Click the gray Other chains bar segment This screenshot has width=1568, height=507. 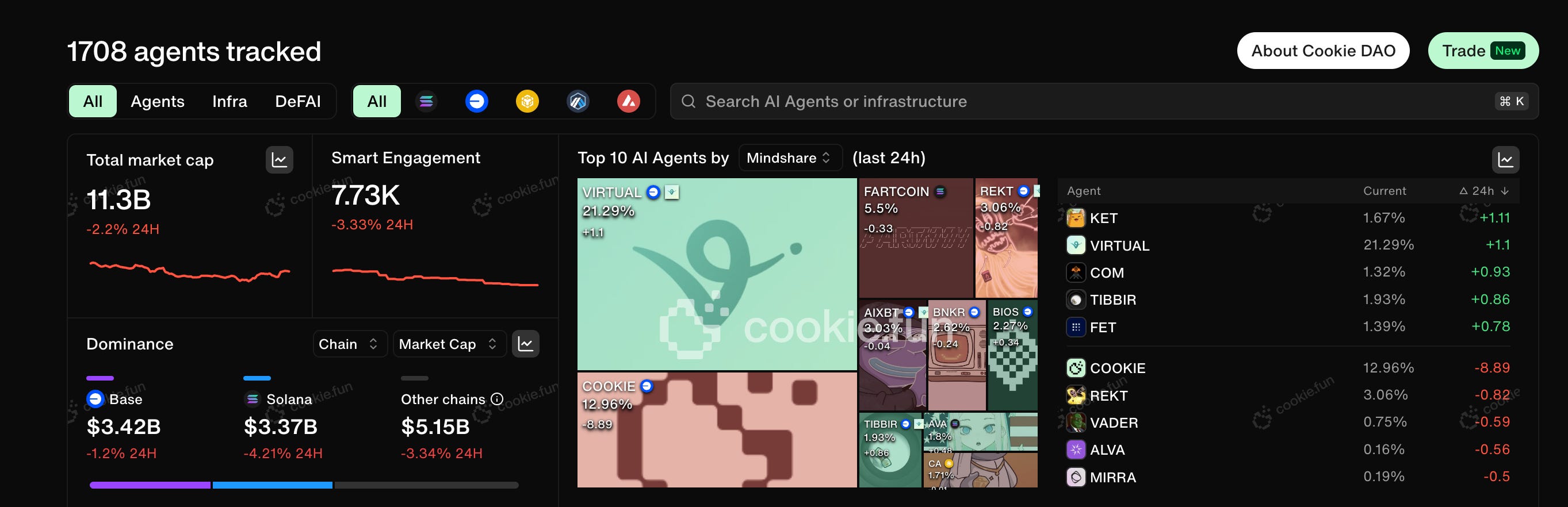click(x=427, y=485)
